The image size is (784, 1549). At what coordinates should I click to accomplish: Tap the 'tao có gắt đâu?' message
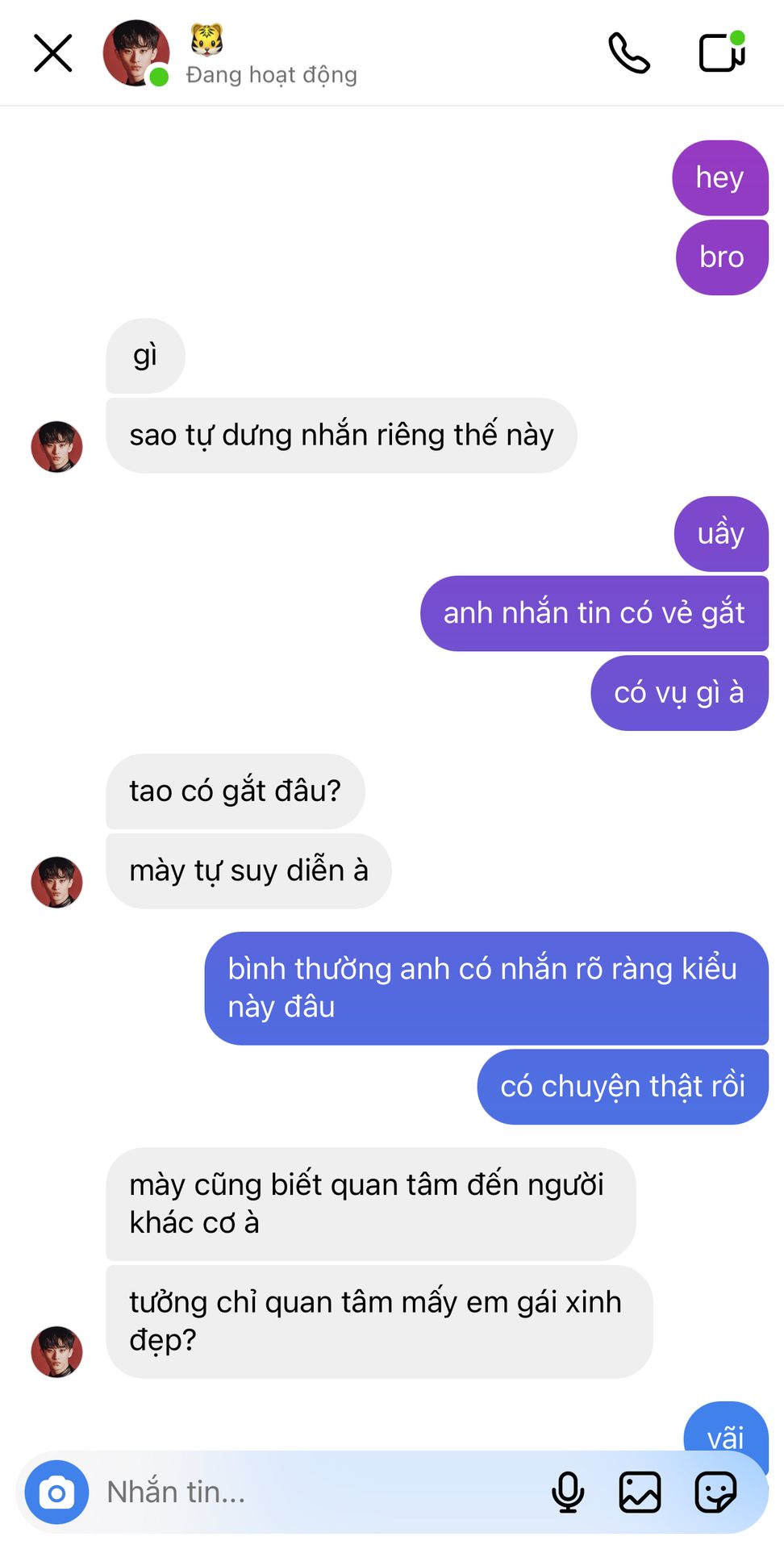point(236,791)
